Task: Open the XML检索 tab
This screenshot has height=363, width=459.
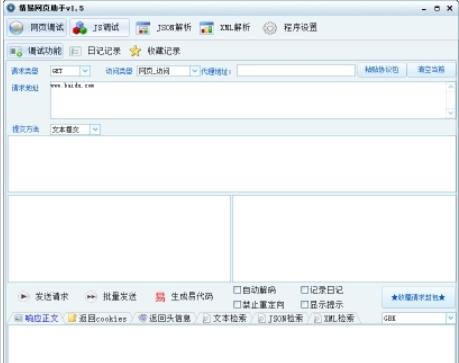Action: point(334,318)
